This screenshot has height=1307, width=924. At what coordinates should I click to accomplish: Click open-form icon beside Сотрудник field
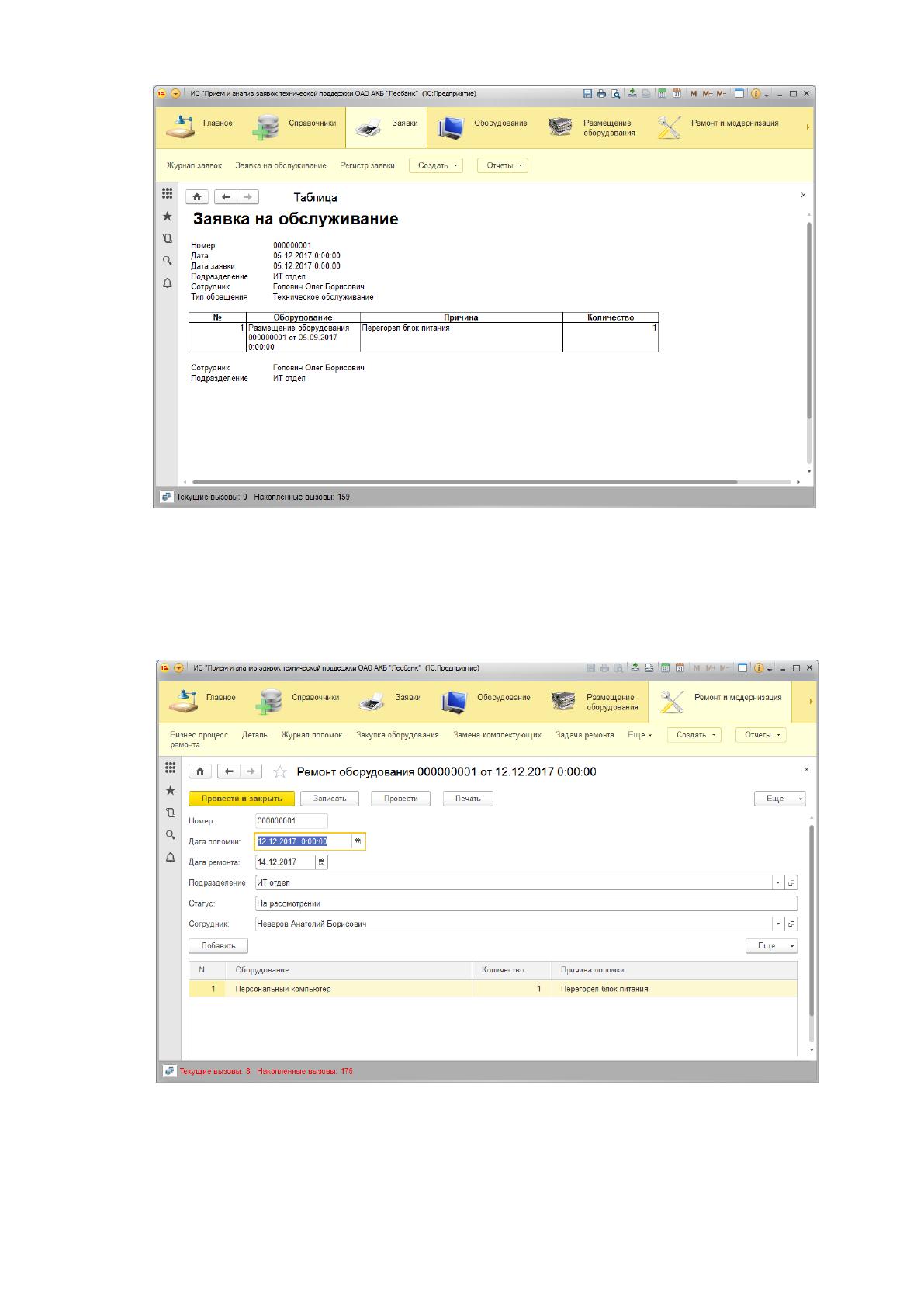pos(791,924)
